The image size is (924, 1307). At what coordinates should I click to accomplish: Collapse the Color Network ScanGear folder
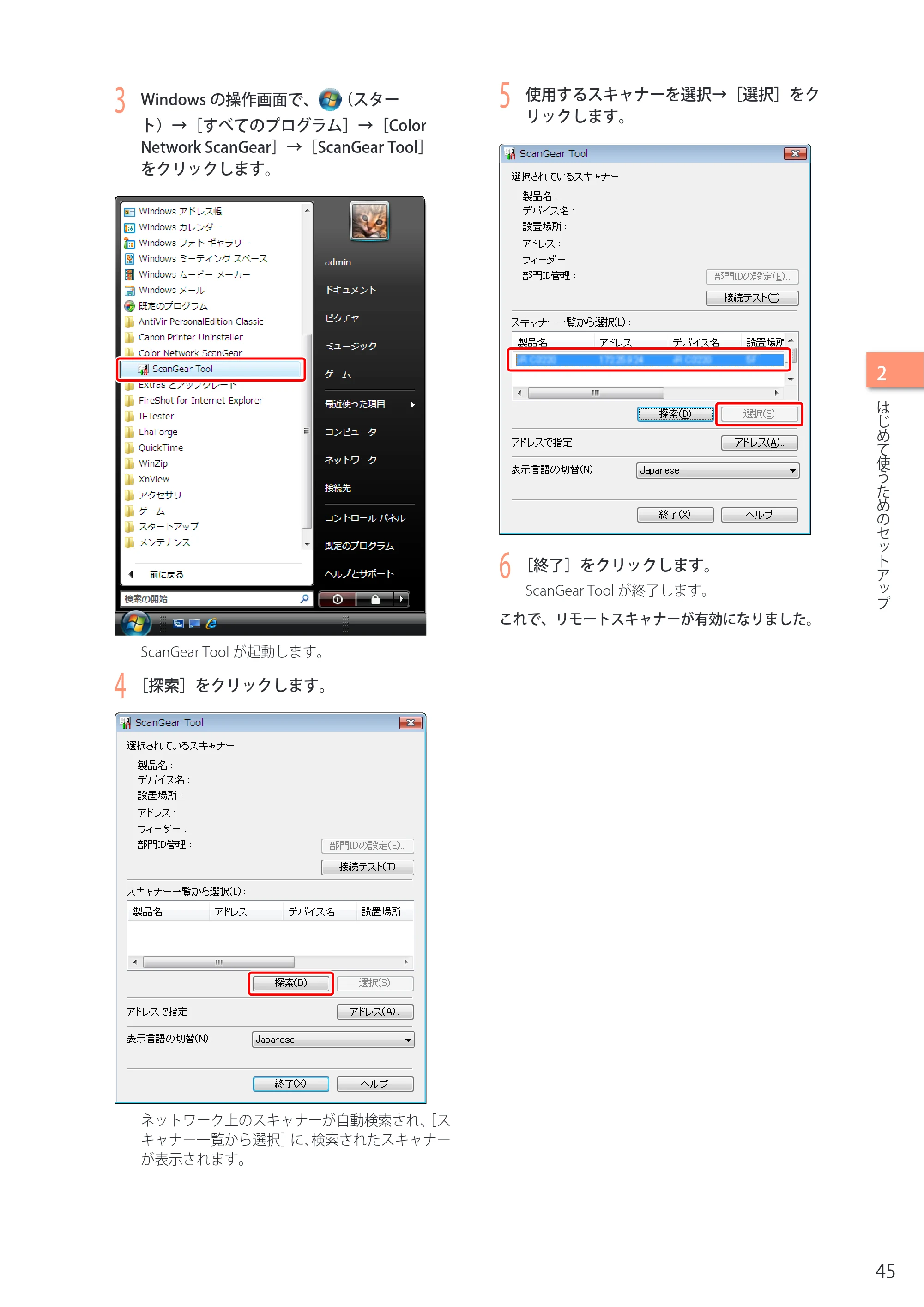click(183, 353)
